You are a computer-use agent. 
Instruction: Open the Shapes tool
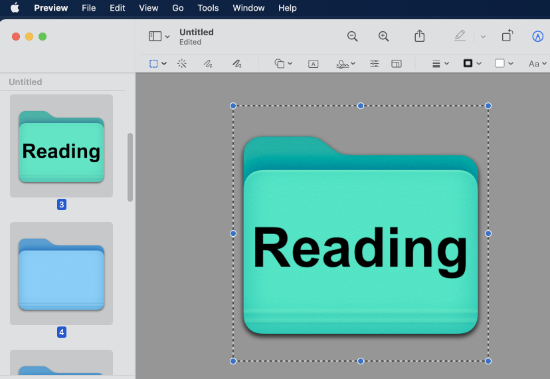(279, 64)
